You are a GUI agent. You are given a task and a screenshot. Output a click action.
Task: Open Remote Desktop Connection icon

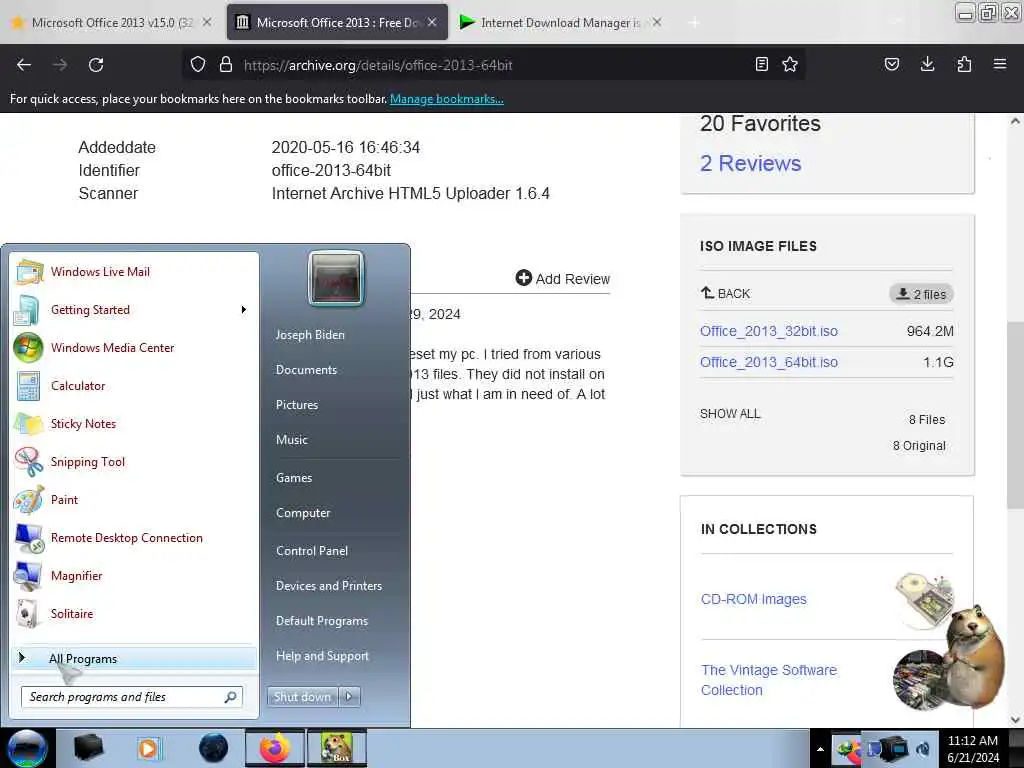[x=28, y=538]
